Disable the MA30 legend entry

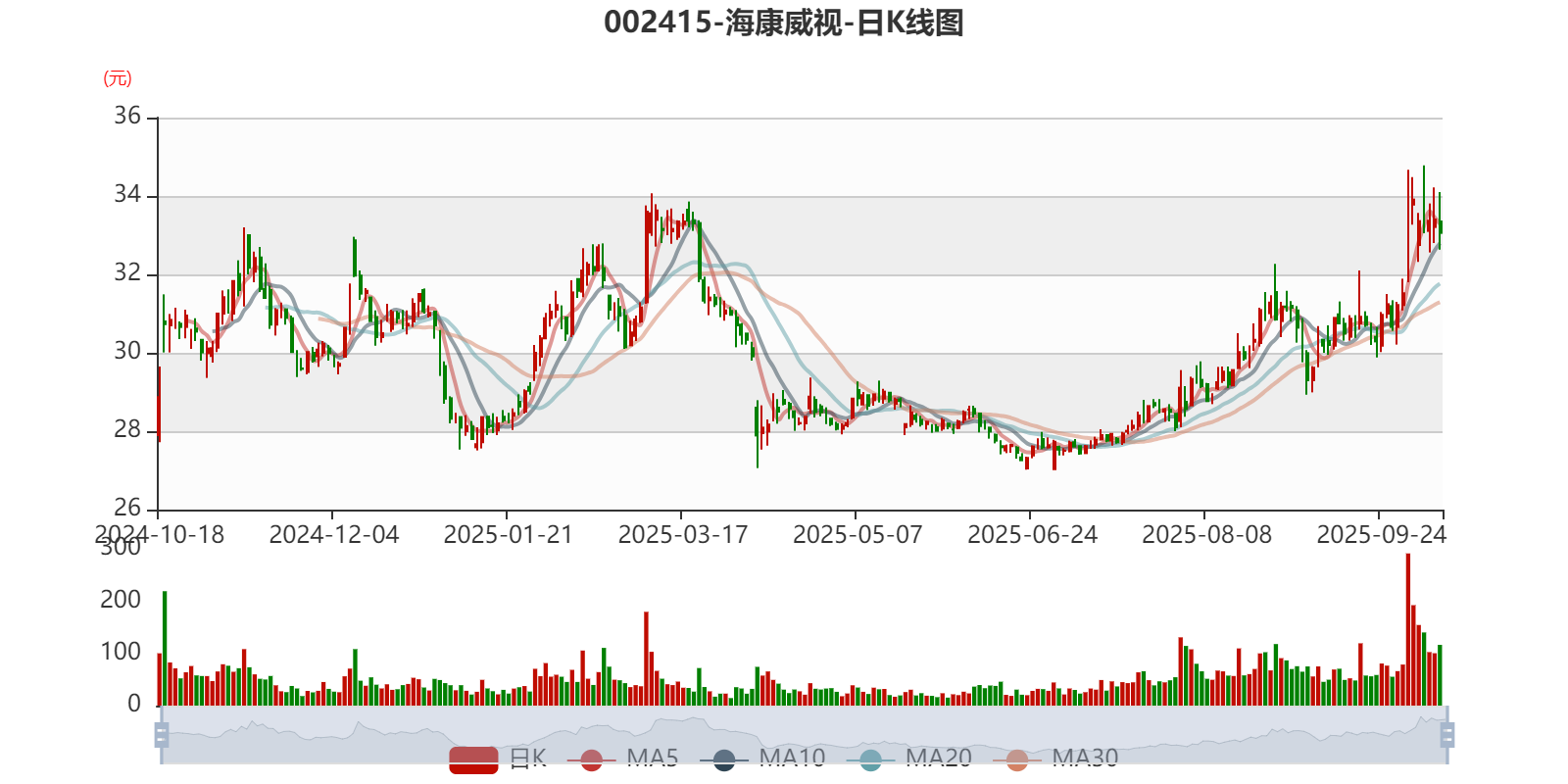[1055, 759]
